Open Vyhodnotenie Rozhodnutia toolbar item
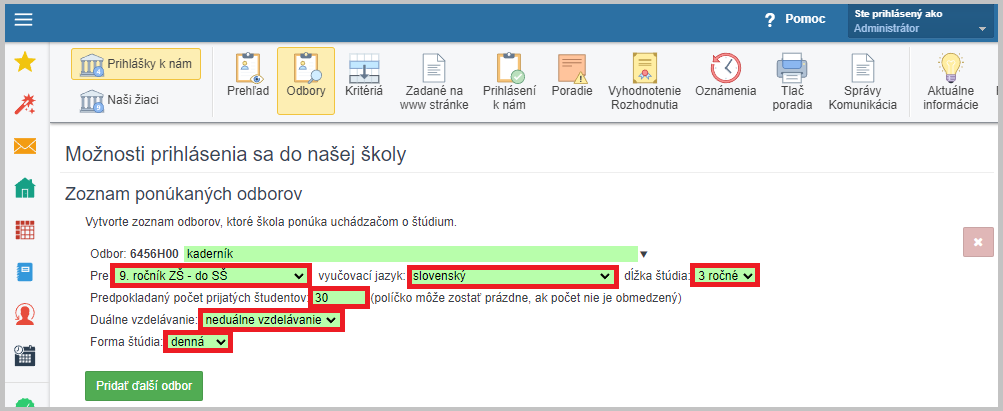The width and height of the screenshot is (1003, 411). click(644, 81)
